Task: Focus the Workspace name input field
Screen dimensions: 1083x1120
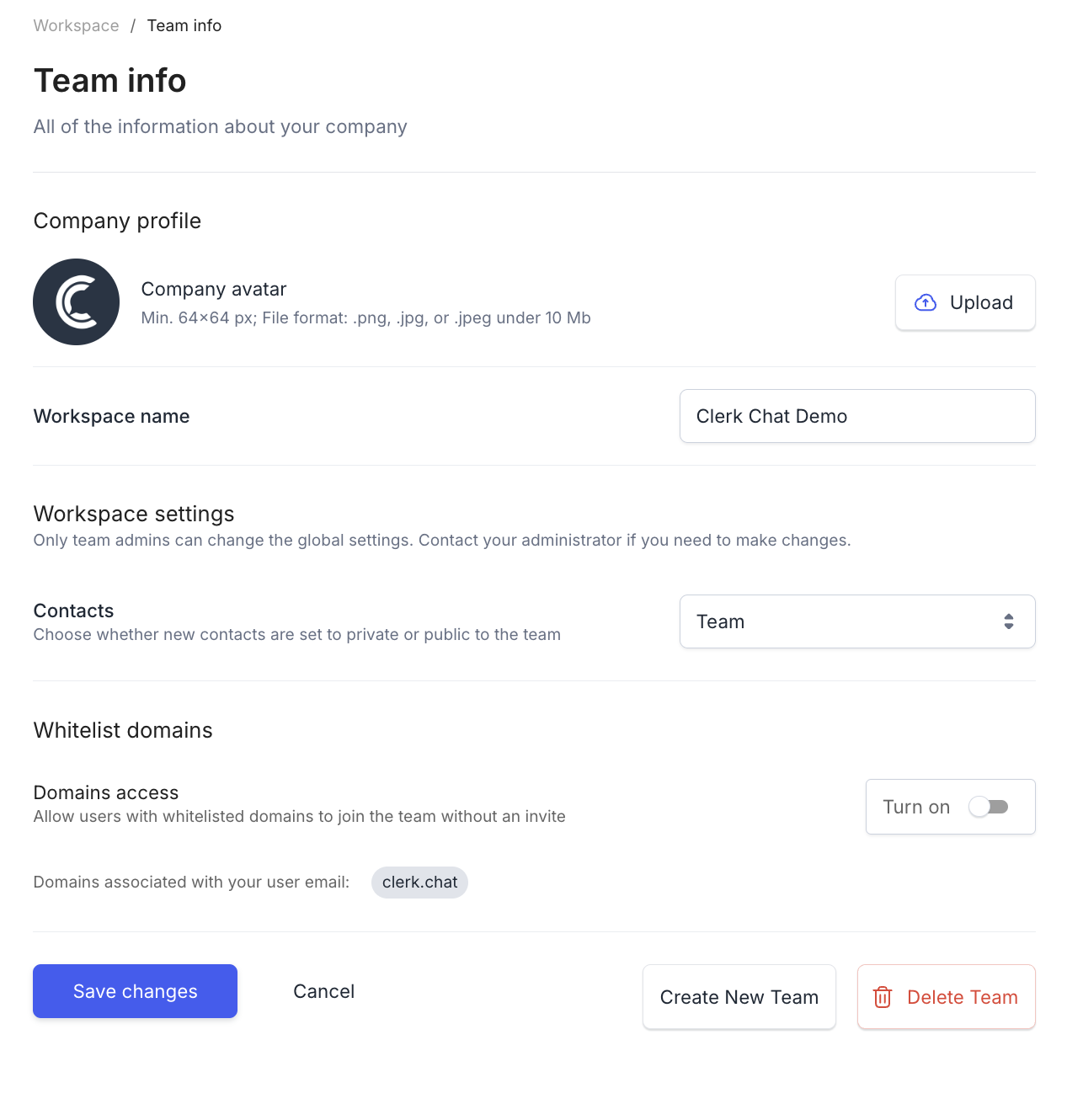Action: tap(856, 416)
